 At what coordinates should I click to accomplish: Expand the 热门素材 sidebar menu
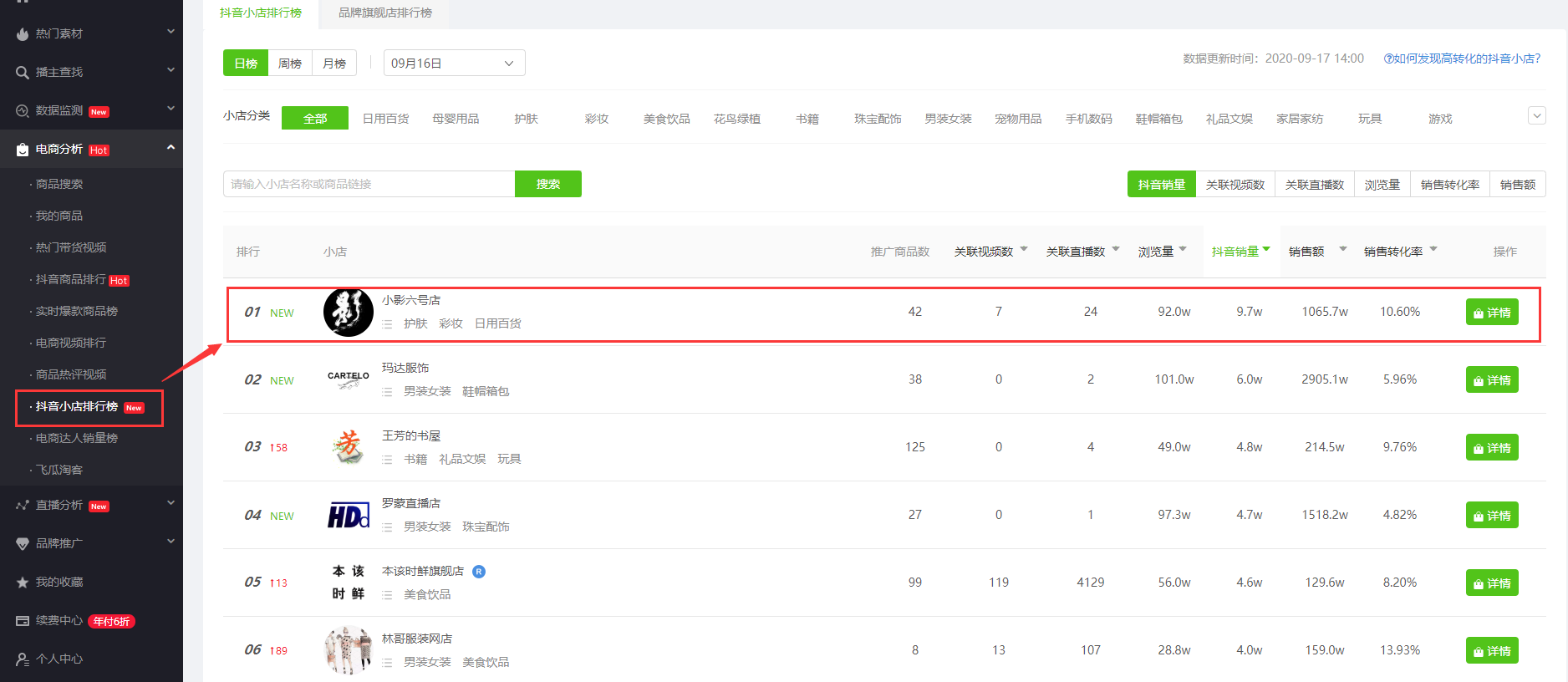171,33
